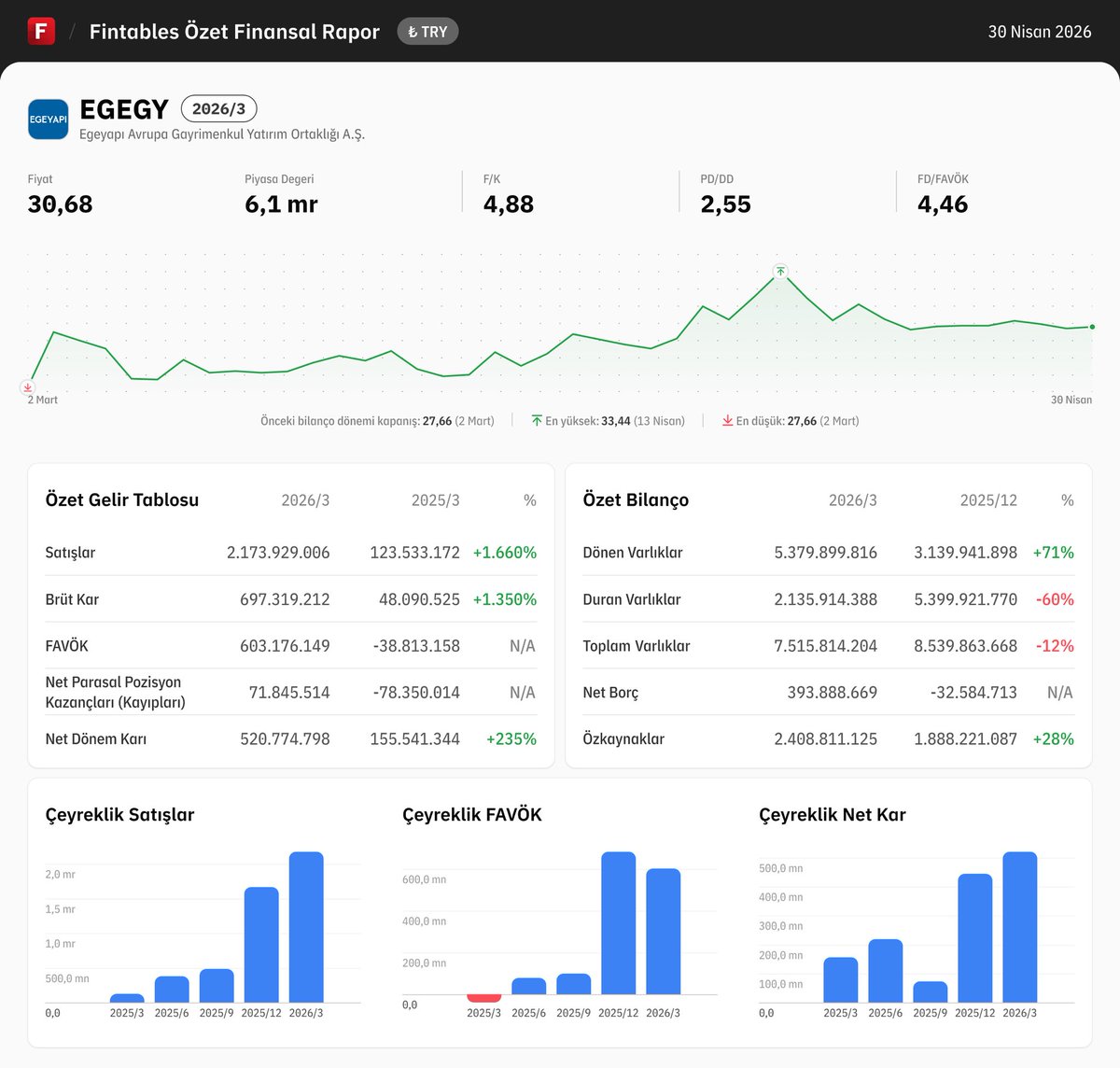
Task: Click the Özet Bilanço heading
Action: click(x=636, y=499)
